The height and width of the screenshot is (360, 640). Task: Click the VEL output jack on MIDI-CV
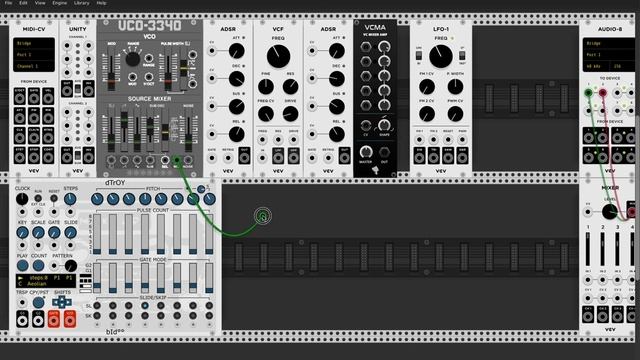[x=48, y=98]
